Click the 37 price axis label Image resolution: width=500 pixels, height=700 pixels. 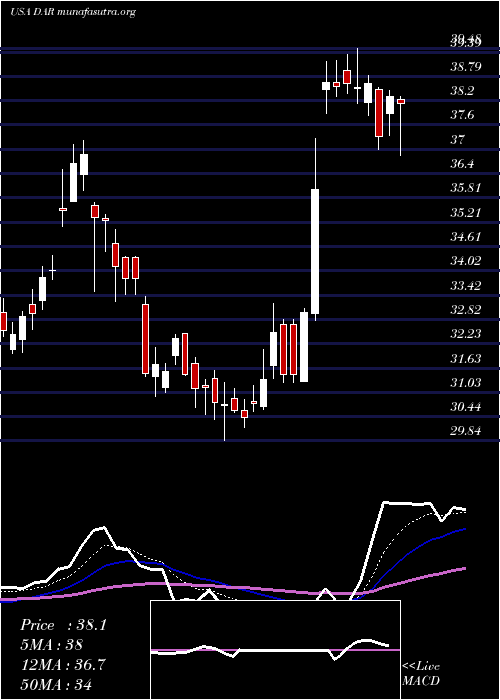[458, 140]
